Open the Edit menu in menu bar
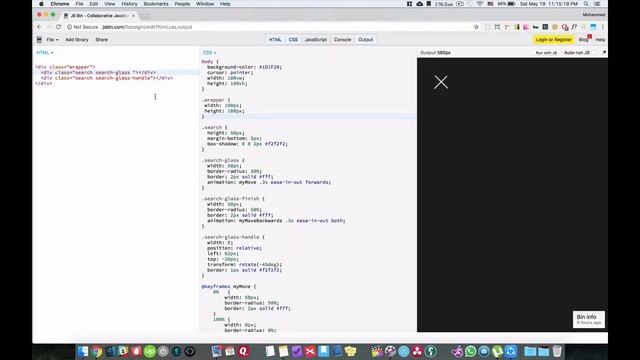Viewport: 640px width, 360px height. [94, 4]
